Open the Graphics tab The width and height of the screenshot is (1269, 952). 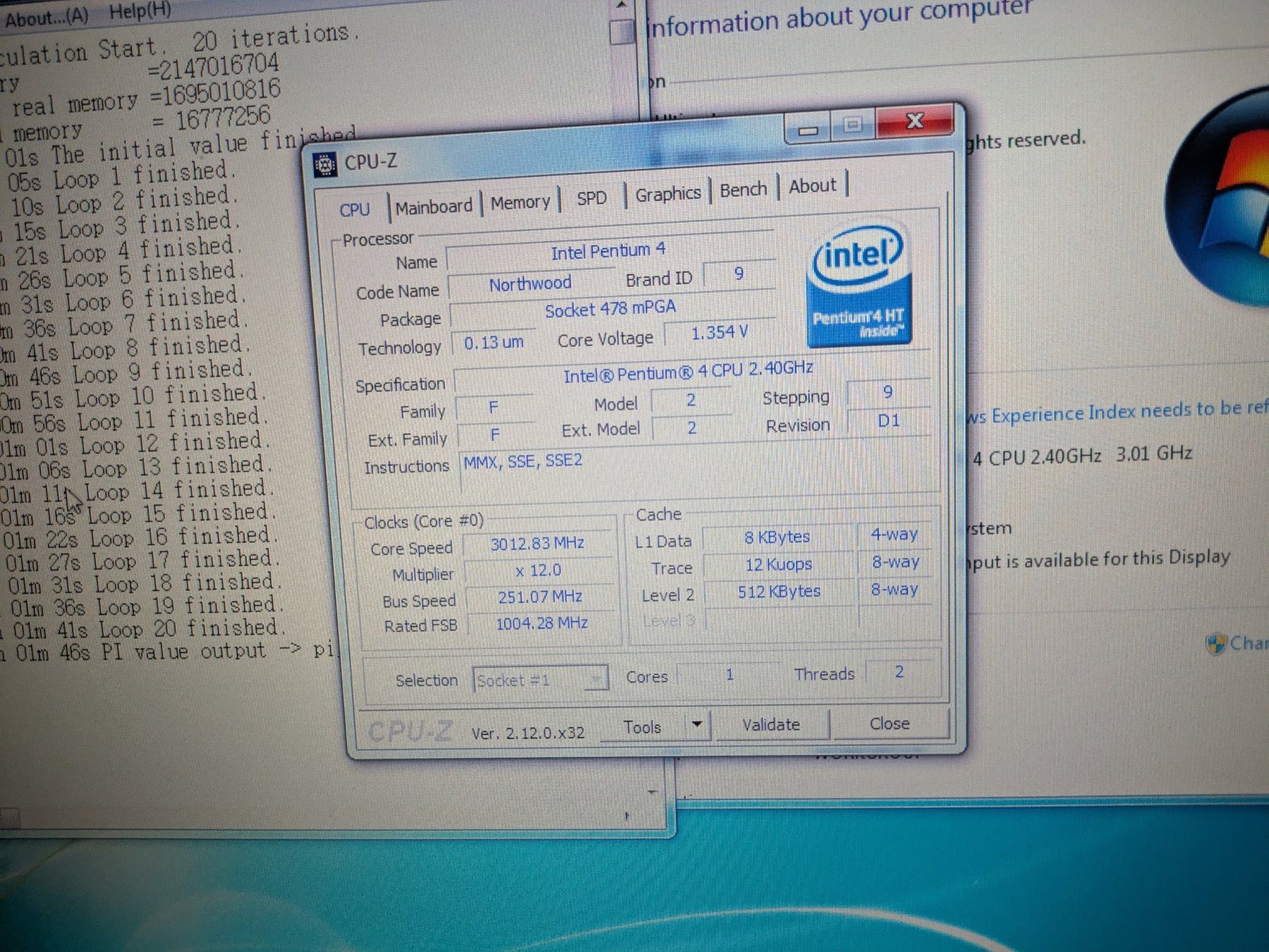pos(668,194)
